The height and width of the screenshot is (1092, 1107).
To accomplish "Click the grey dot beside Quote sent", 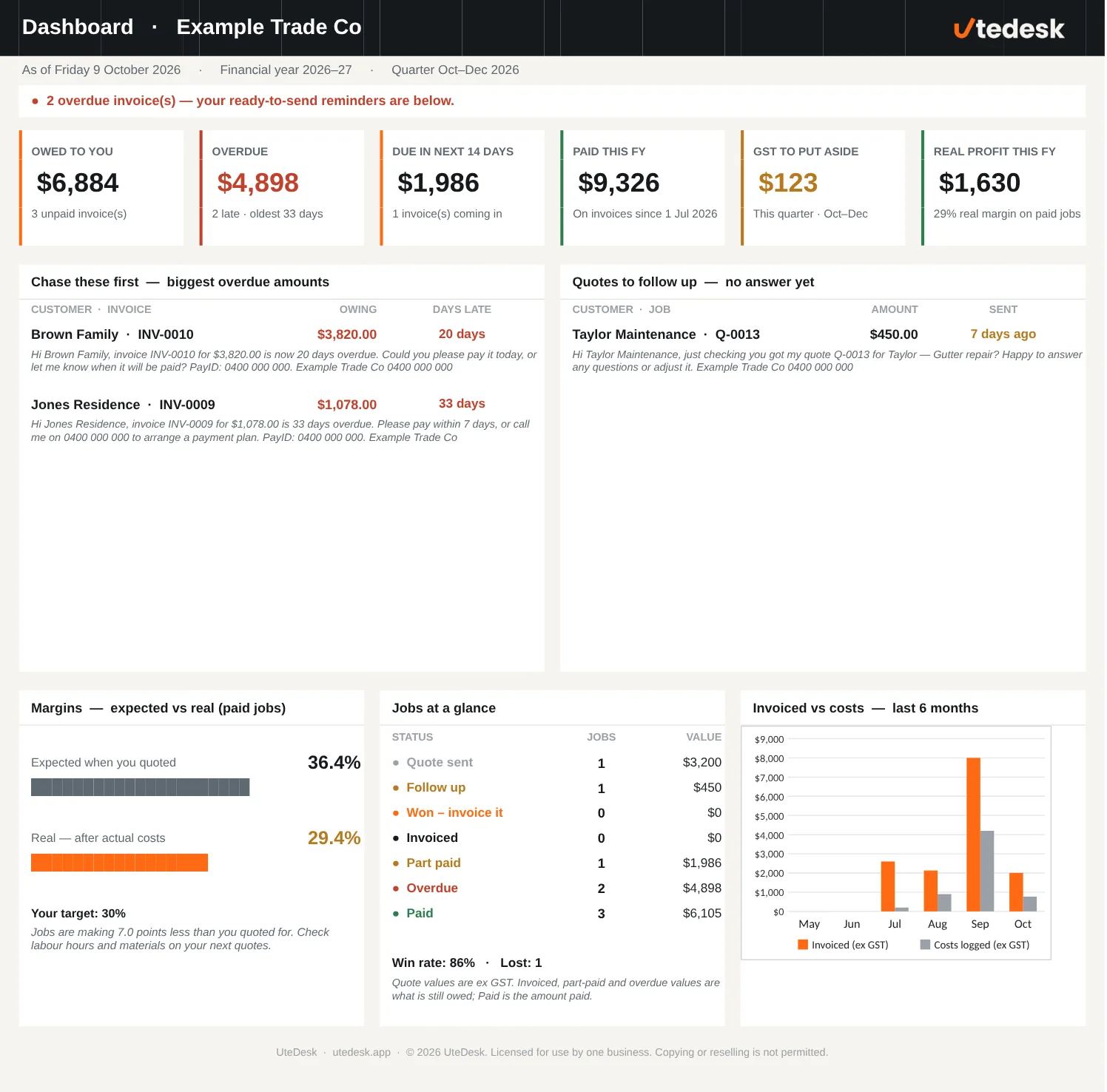I will pyautogui.click(x=396, y=763).
